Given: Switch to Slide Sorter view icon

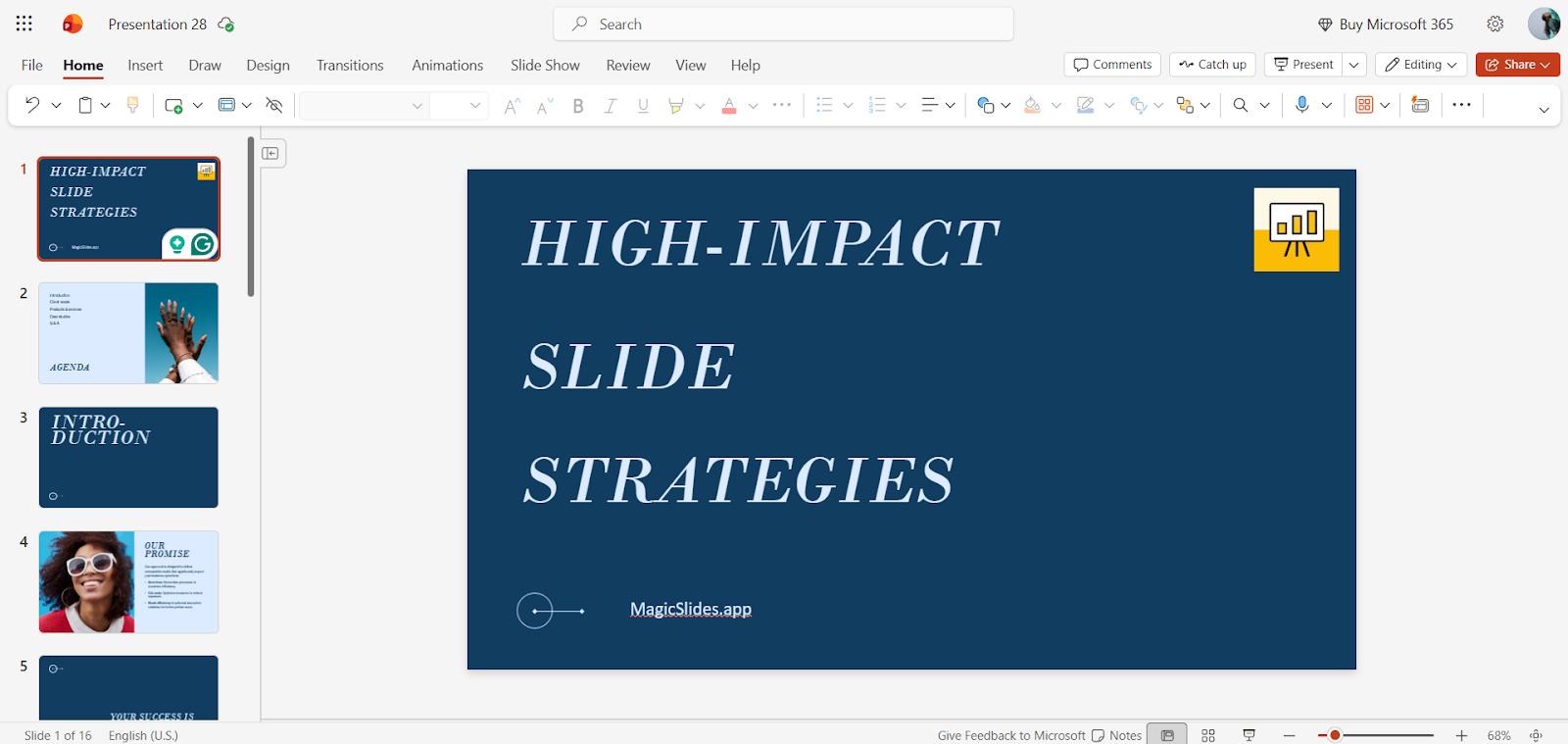Looking at the screenshot, I should [1208, 735].
